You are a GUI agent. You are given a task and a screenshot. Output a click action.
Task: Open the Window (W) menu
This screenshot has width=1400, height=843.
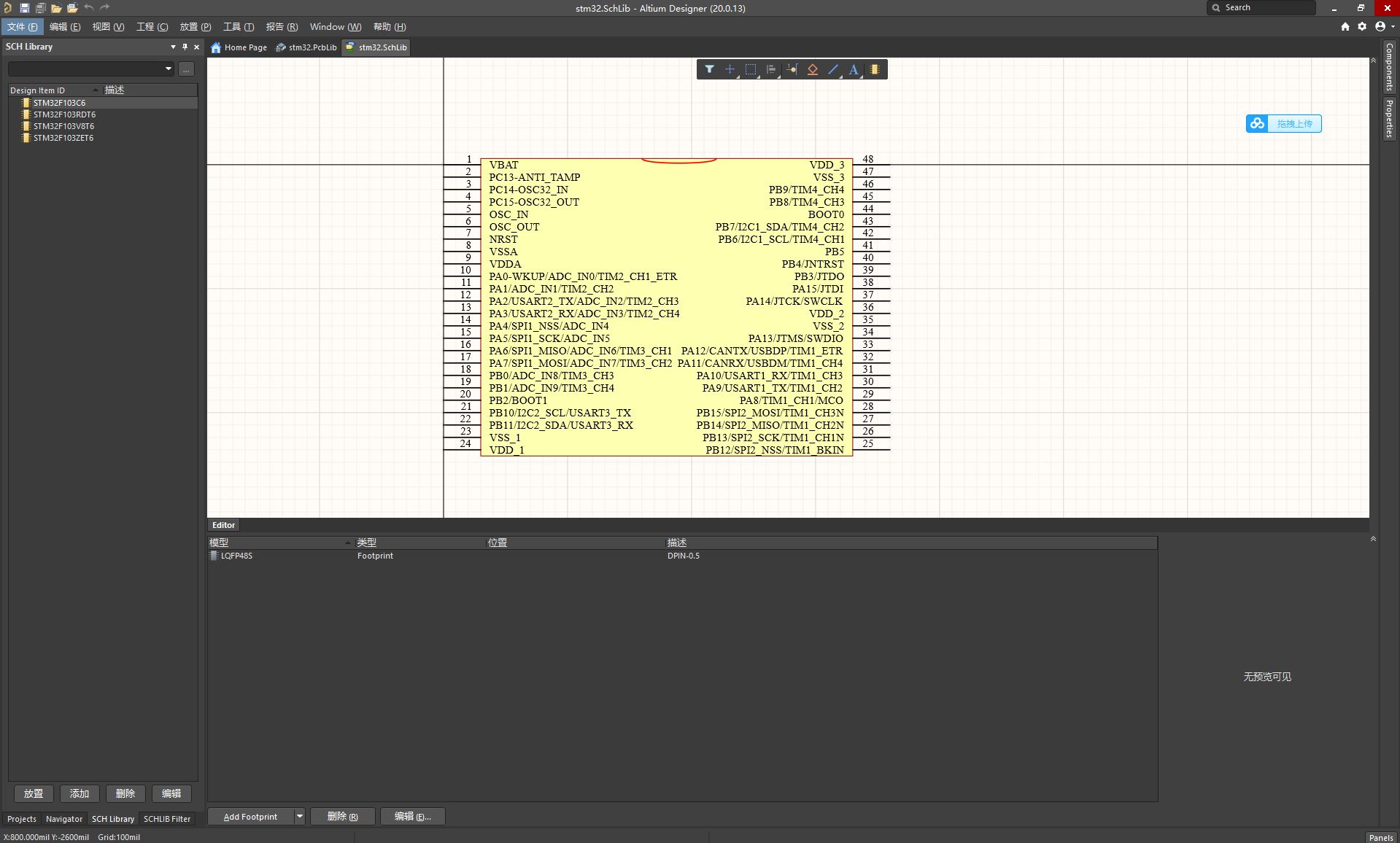pyautogui.click(x=336, y=26)
